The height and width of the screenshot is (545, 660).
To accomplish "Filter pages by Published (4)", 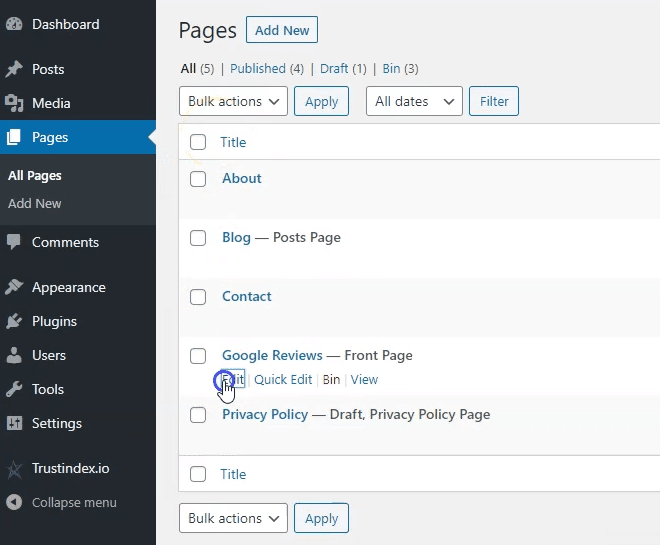I will click(267, 68).
